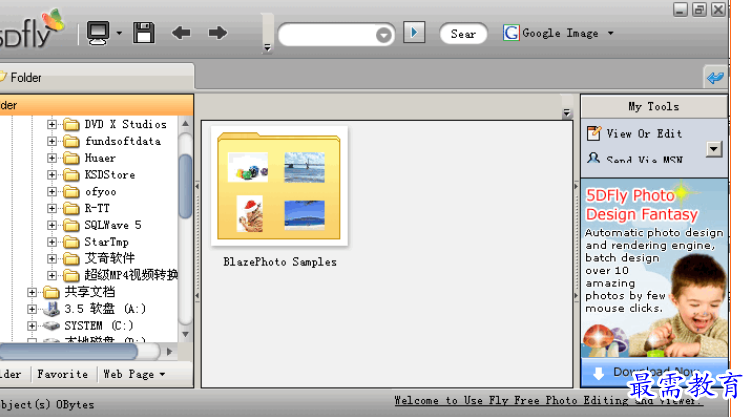Go back with the left arrow
Screen dimensions: 751x417
181,33
